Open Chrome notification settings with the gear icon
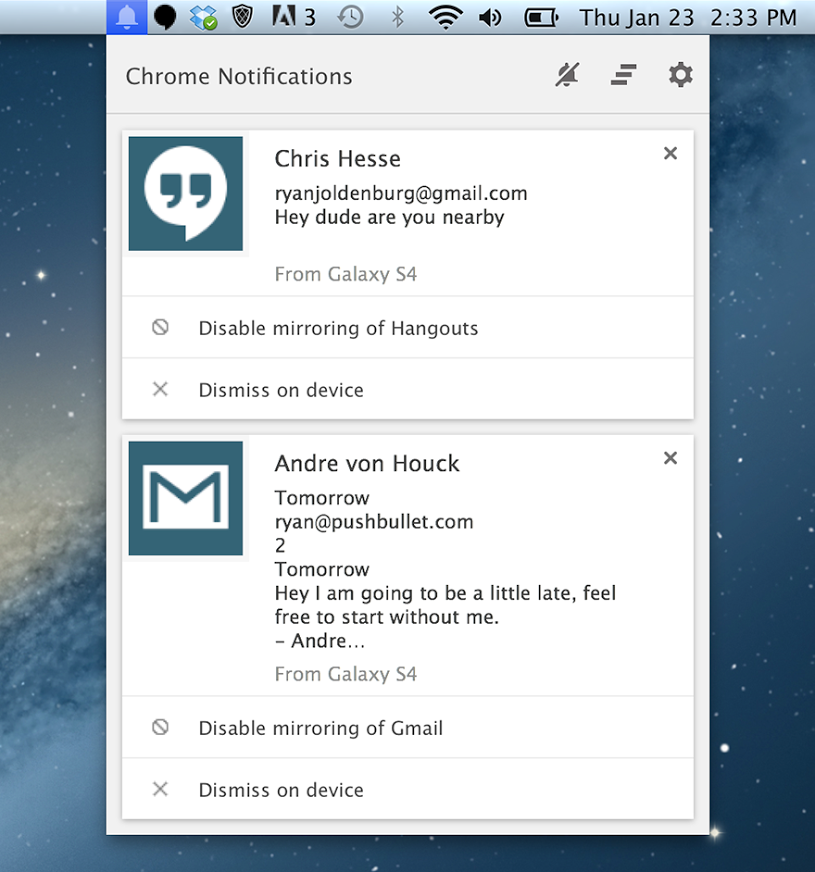This screenshot has height=872, width=815. click(680, 74)
